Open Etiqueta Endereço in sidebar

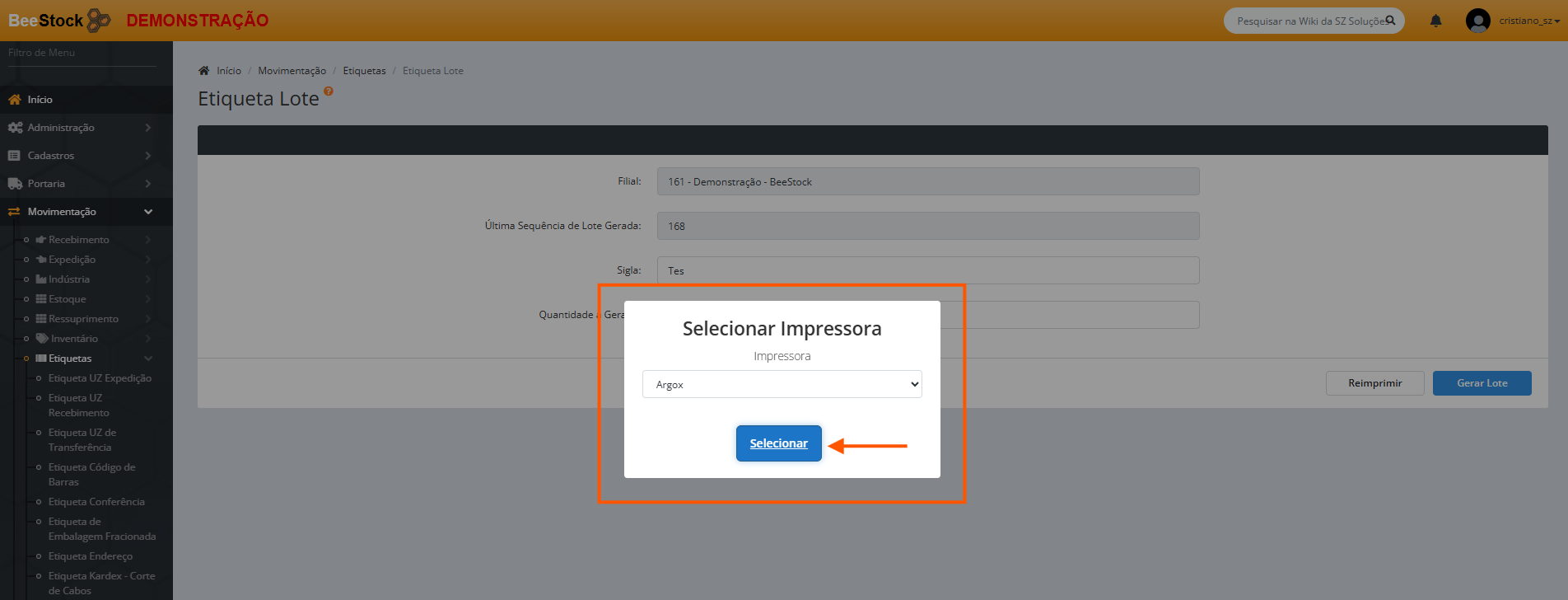pyautogui.click(x=91, y=556)
